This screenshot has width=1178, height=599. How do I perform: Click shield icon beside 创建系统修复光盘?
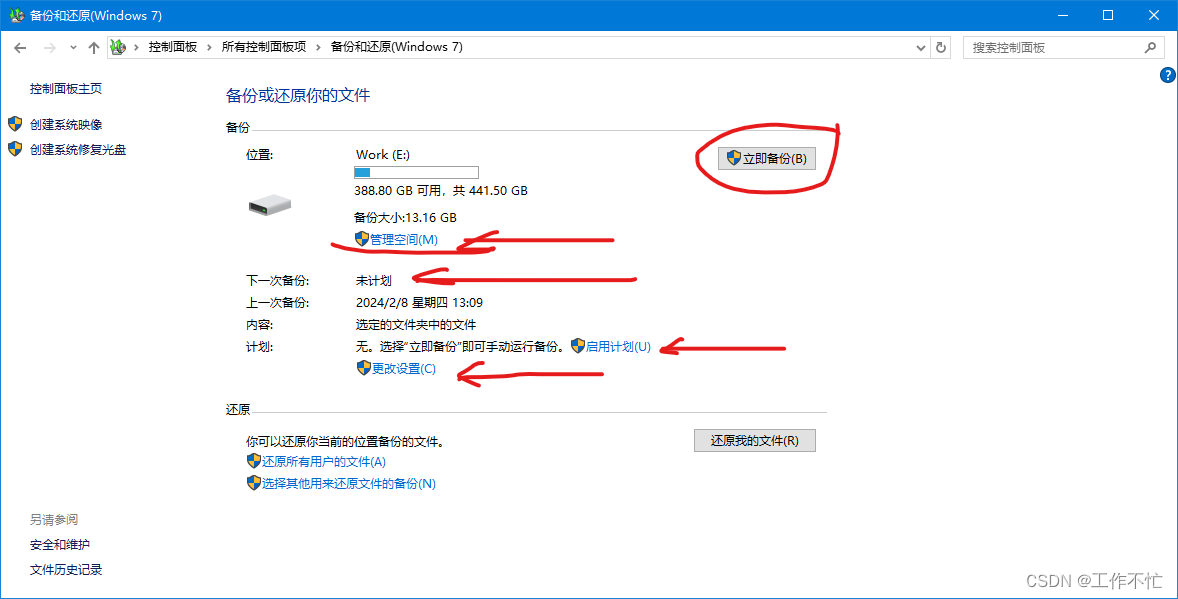[x=15, y=149]
